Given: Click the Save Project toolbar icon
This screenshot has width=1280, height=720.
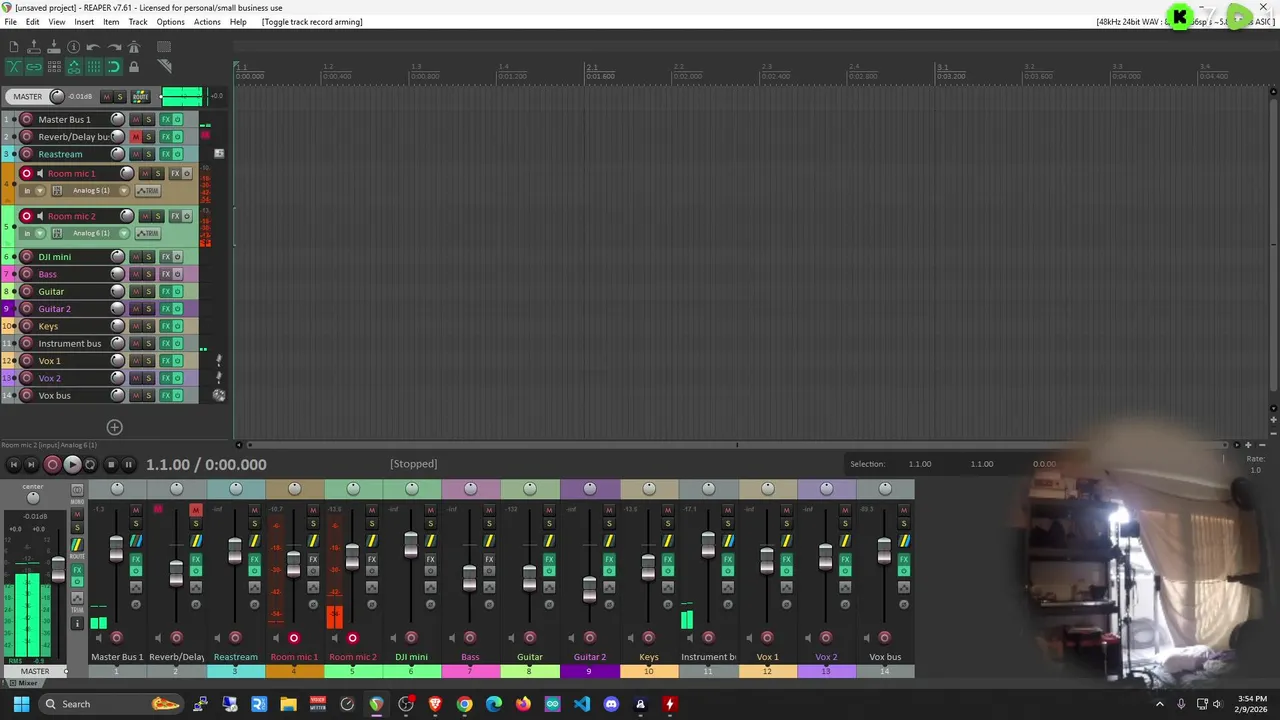Looking at the screenshot, I should (54, 47).
